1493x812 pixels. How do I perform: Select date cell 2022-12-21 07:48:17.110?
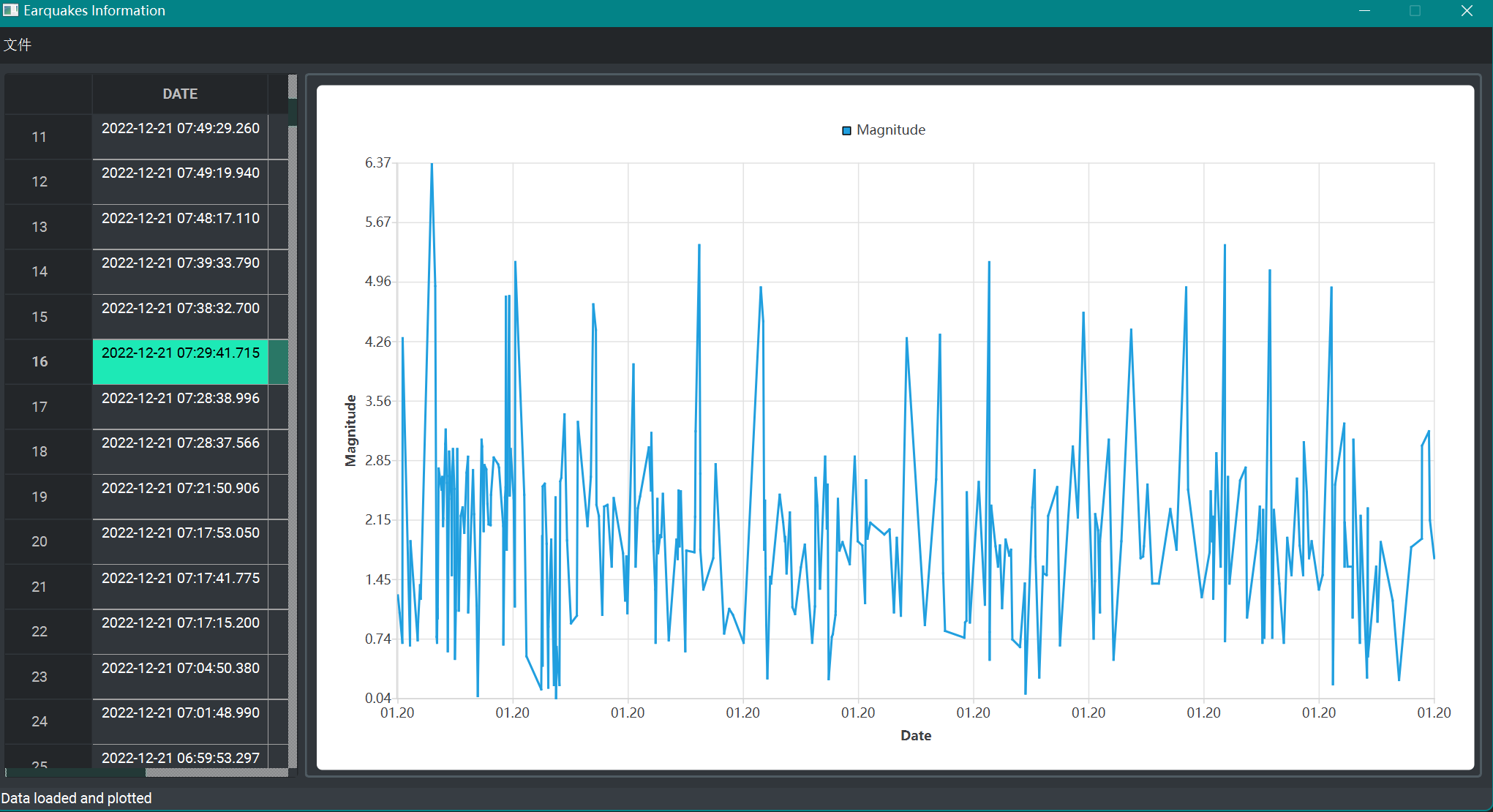coord(180,227)
